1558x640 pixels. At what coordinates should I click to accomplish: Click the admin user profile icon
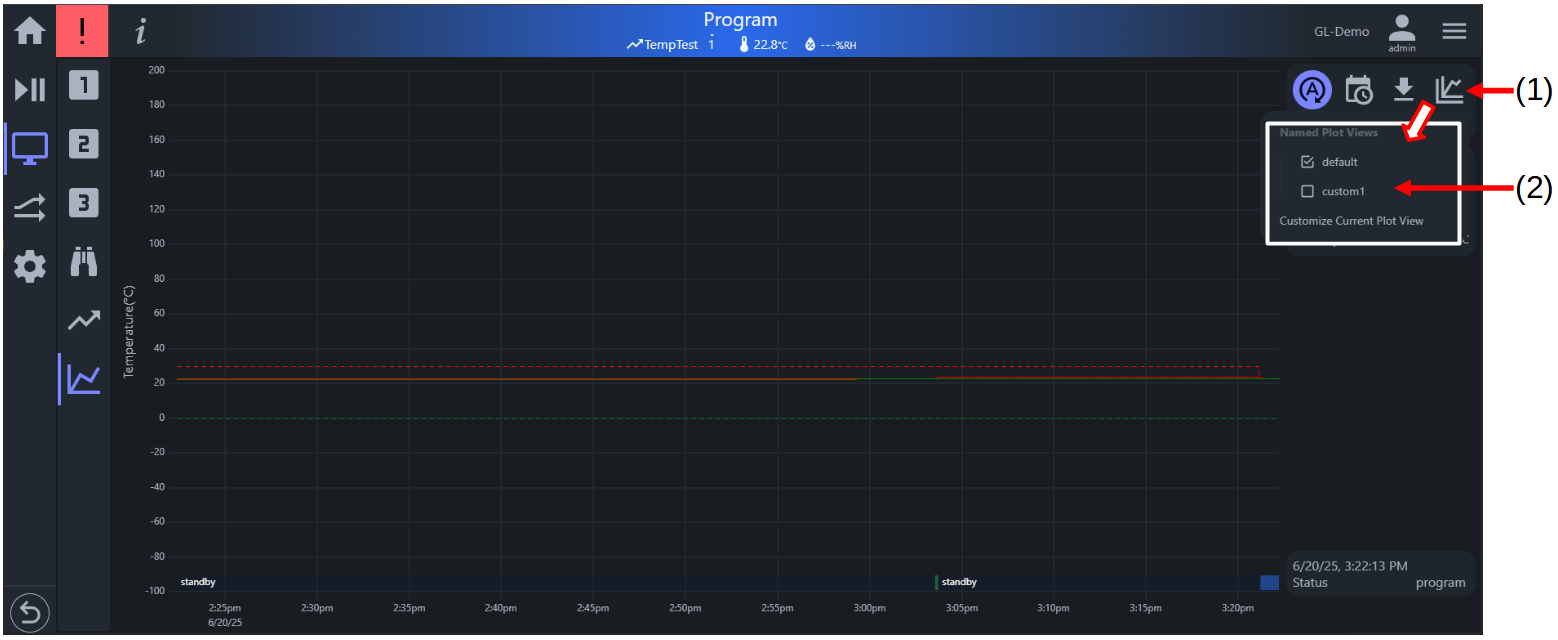(1402, 32)
